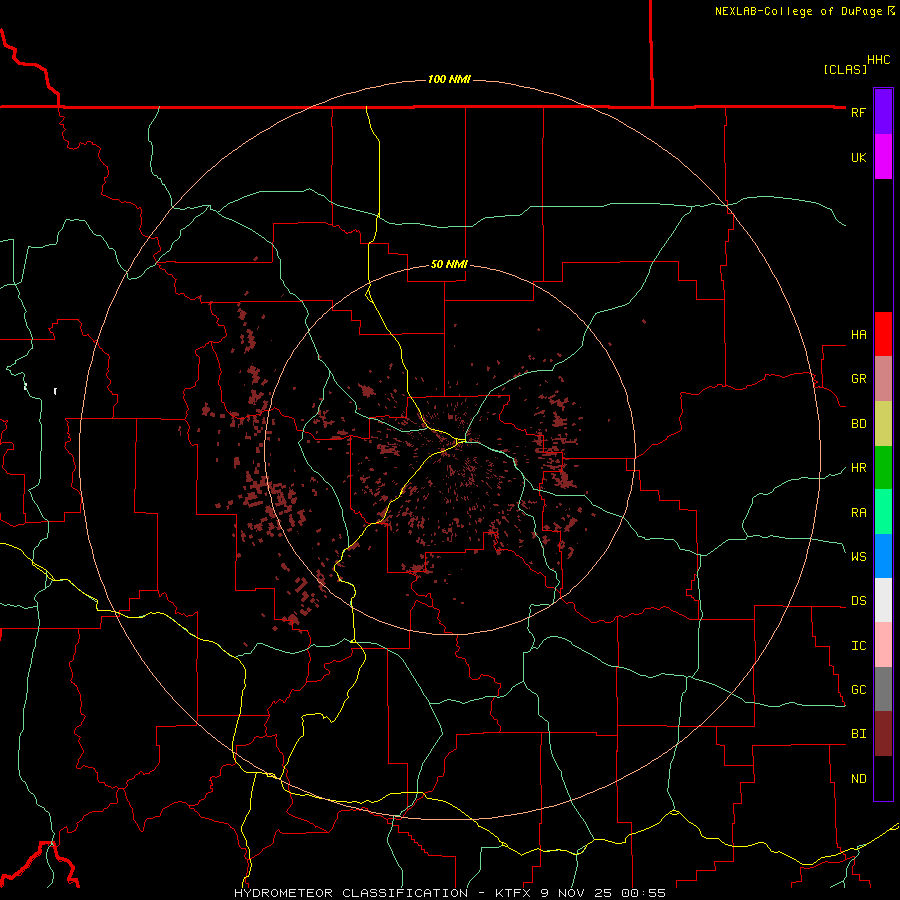
Task: Click the NEXLAB-College of DuPage credit text
Action: pyautogui.click(x=799, y=11)
